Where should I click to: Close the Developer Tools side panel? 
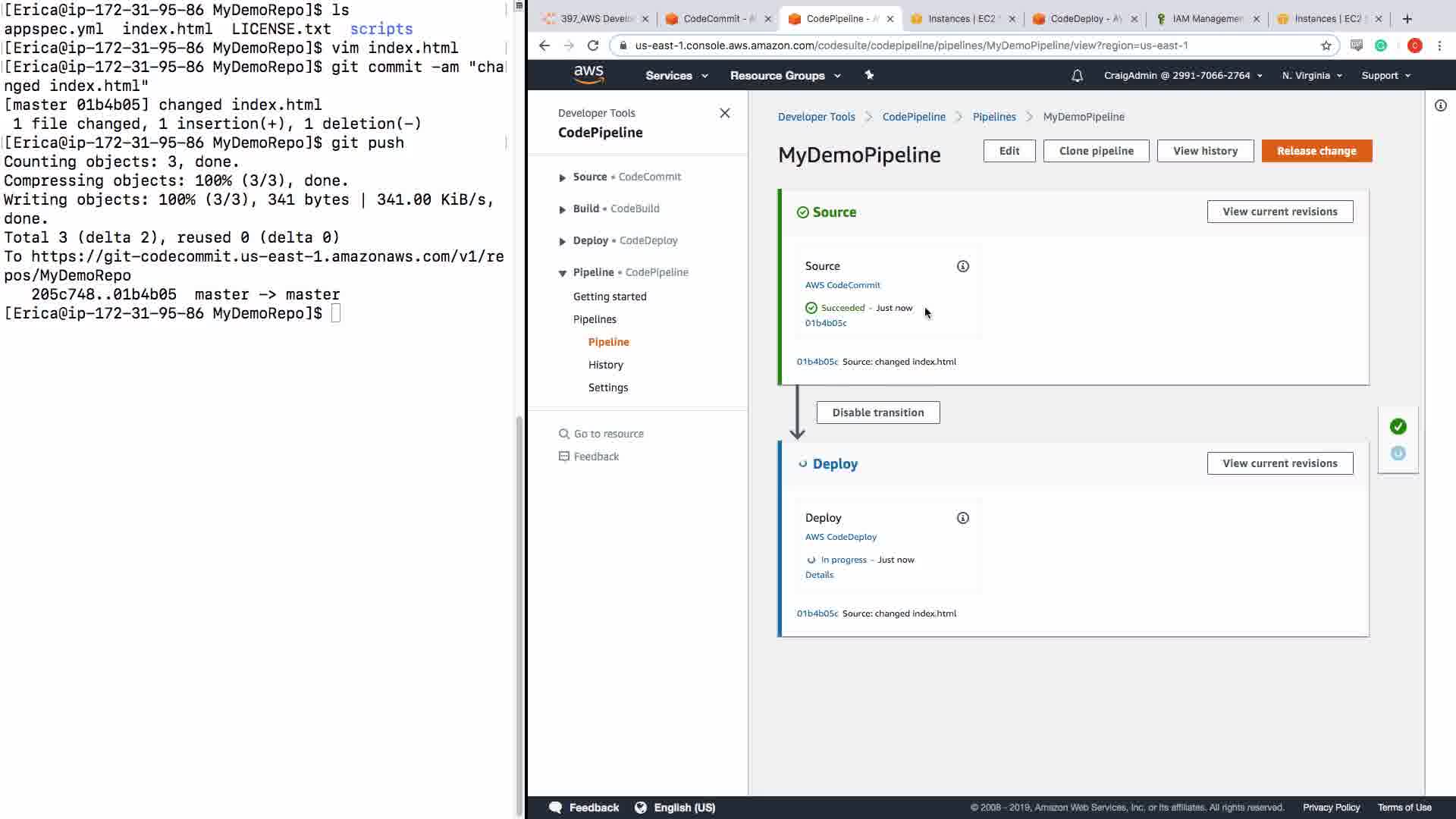(724, 113)
